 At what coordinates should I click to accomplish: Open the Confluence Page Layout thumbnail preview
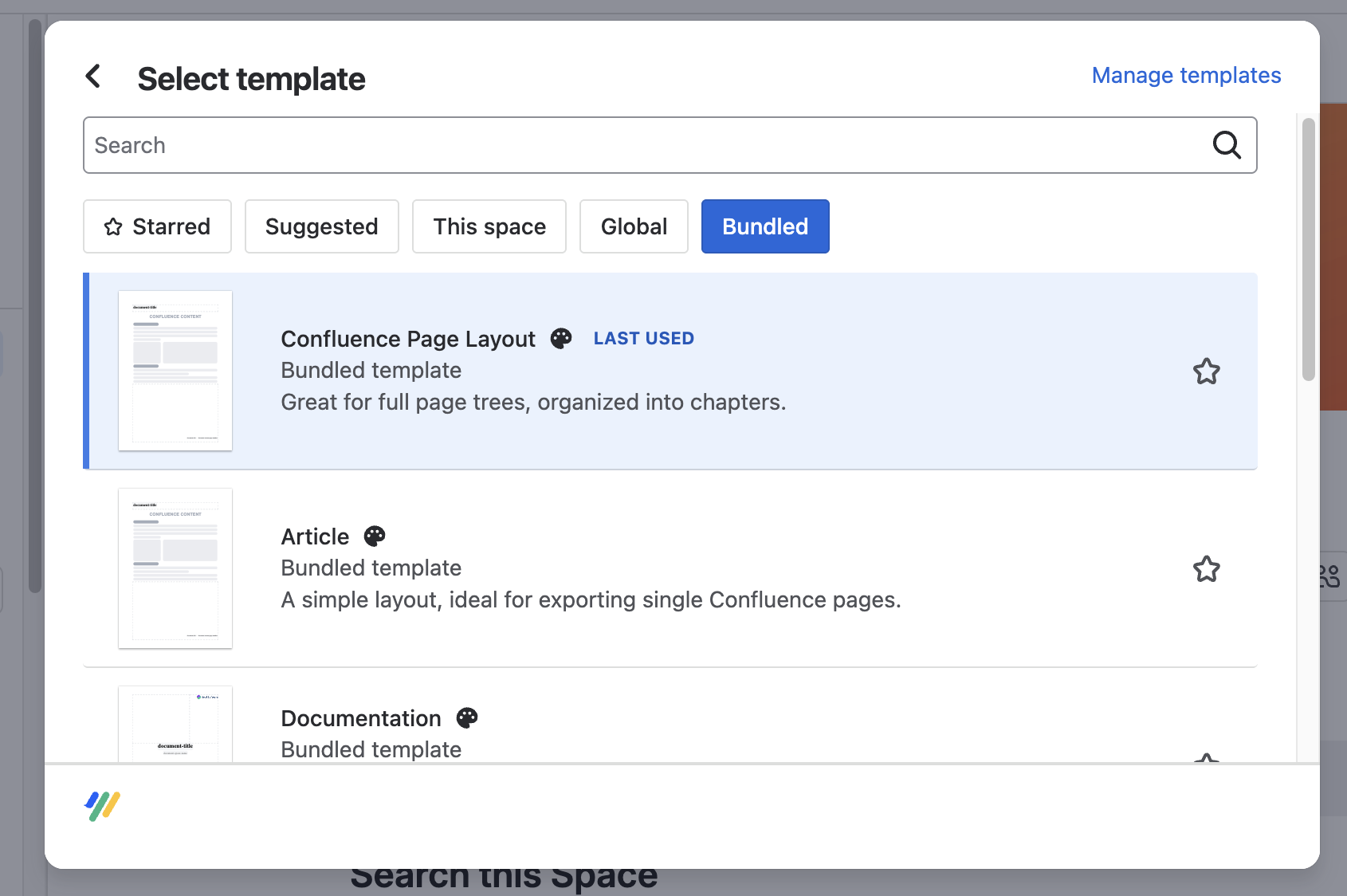[x=175, y=371]
